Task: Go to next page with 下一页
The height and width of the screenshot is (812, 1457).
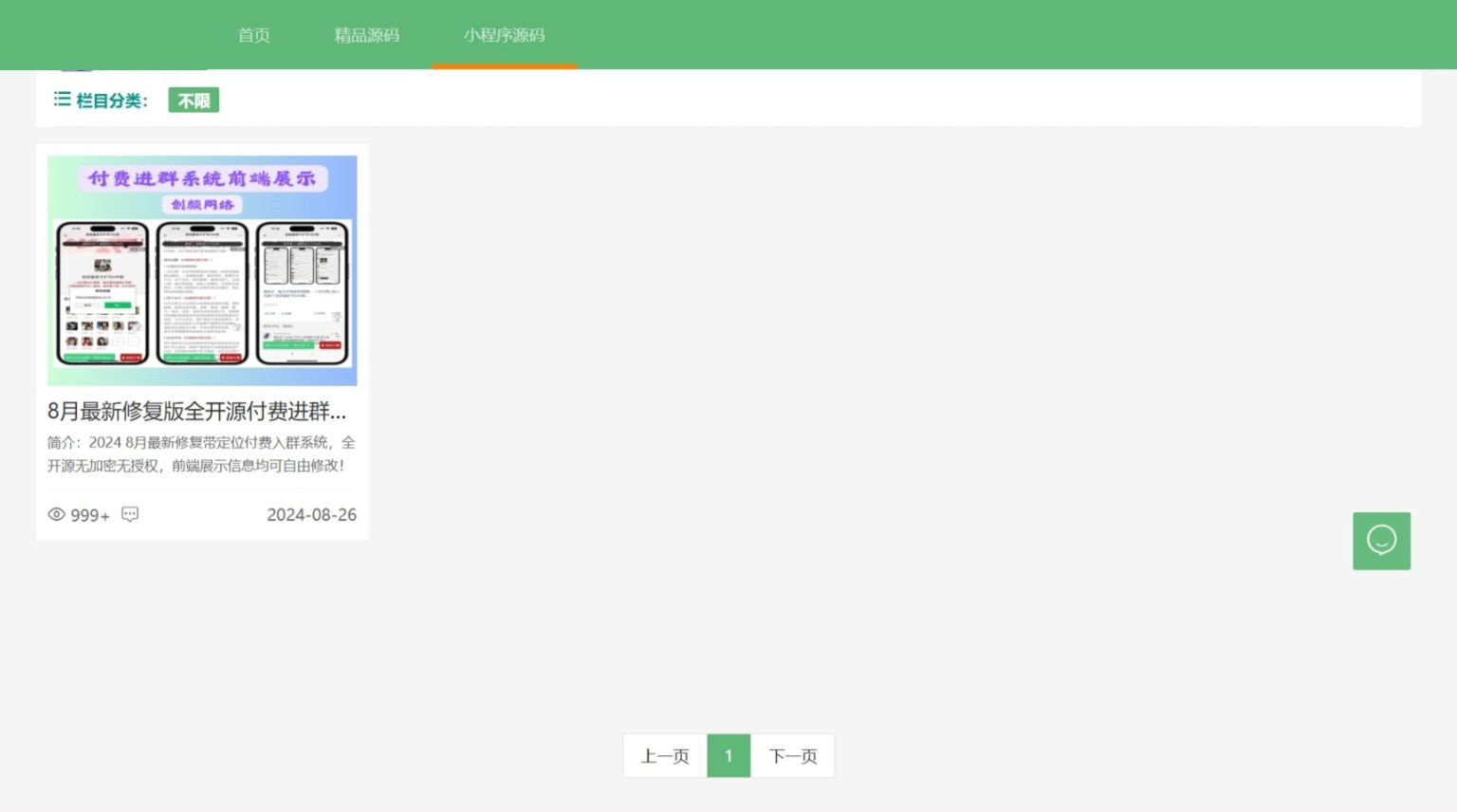Action: coord(792,756)
